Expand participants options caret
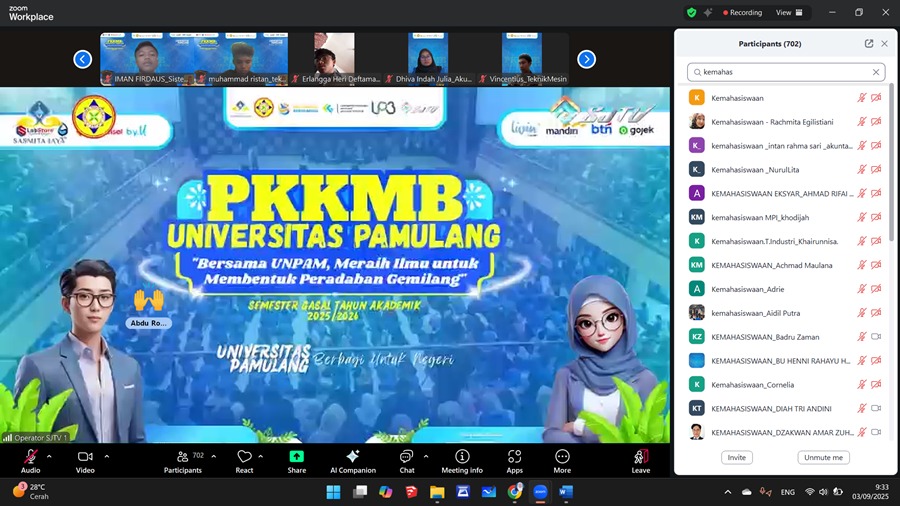Image resolution: width=900 pixels, height=506 pixels. [x=214, y=457]
